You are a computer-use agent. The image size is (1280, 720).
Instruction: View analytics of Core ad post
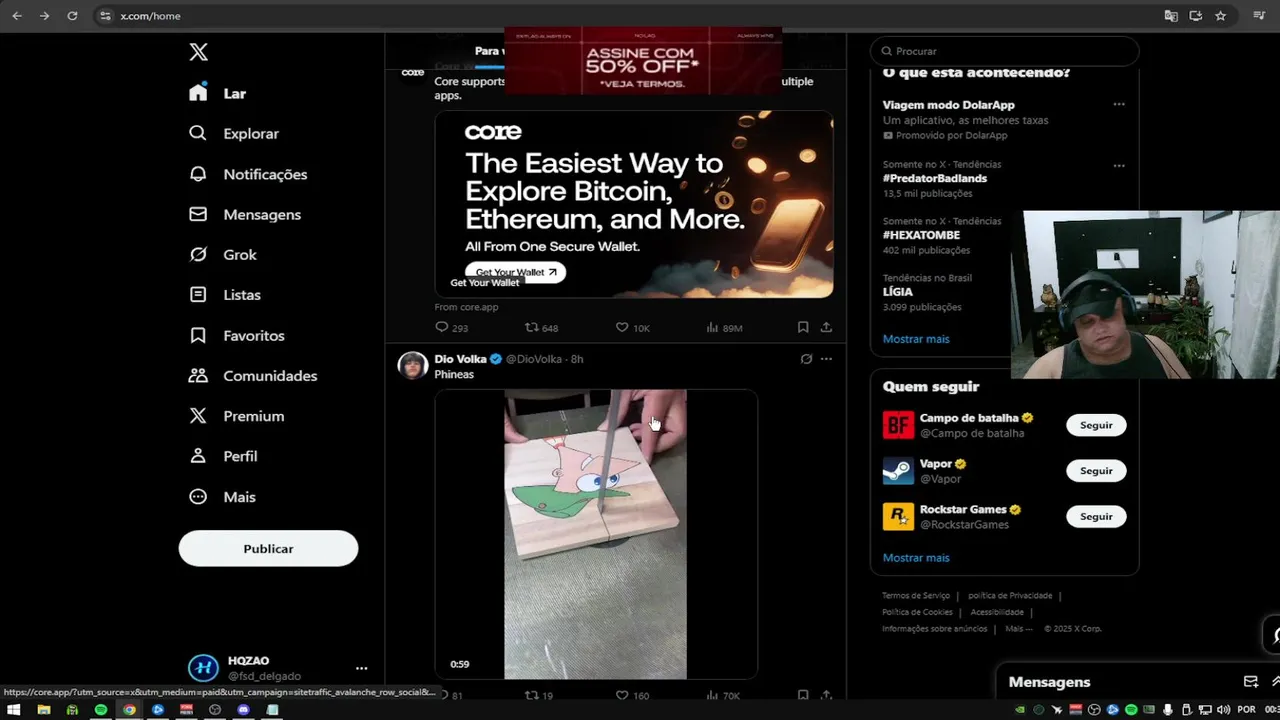[724, 327]
